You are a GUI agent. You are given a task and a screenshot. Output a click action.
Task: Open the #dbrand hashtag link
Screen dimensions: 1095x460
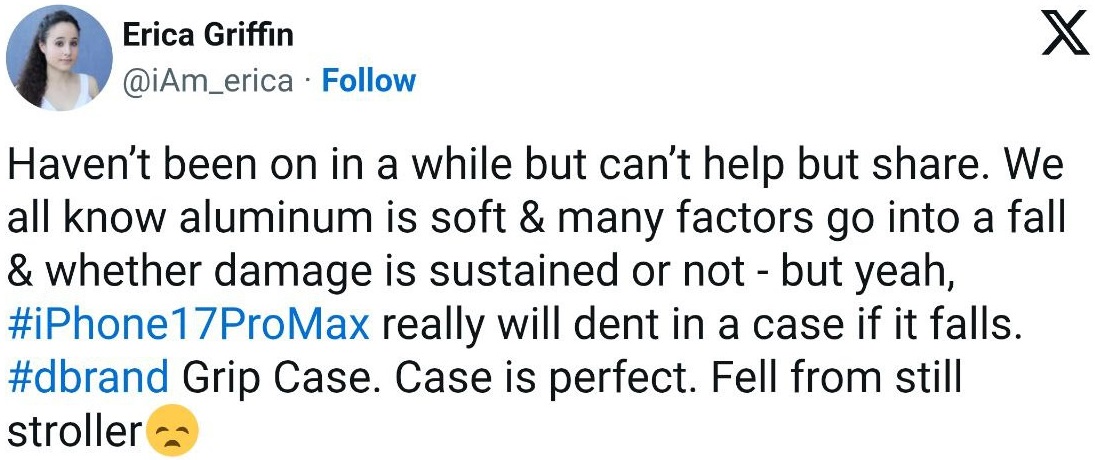click(88, 379)
